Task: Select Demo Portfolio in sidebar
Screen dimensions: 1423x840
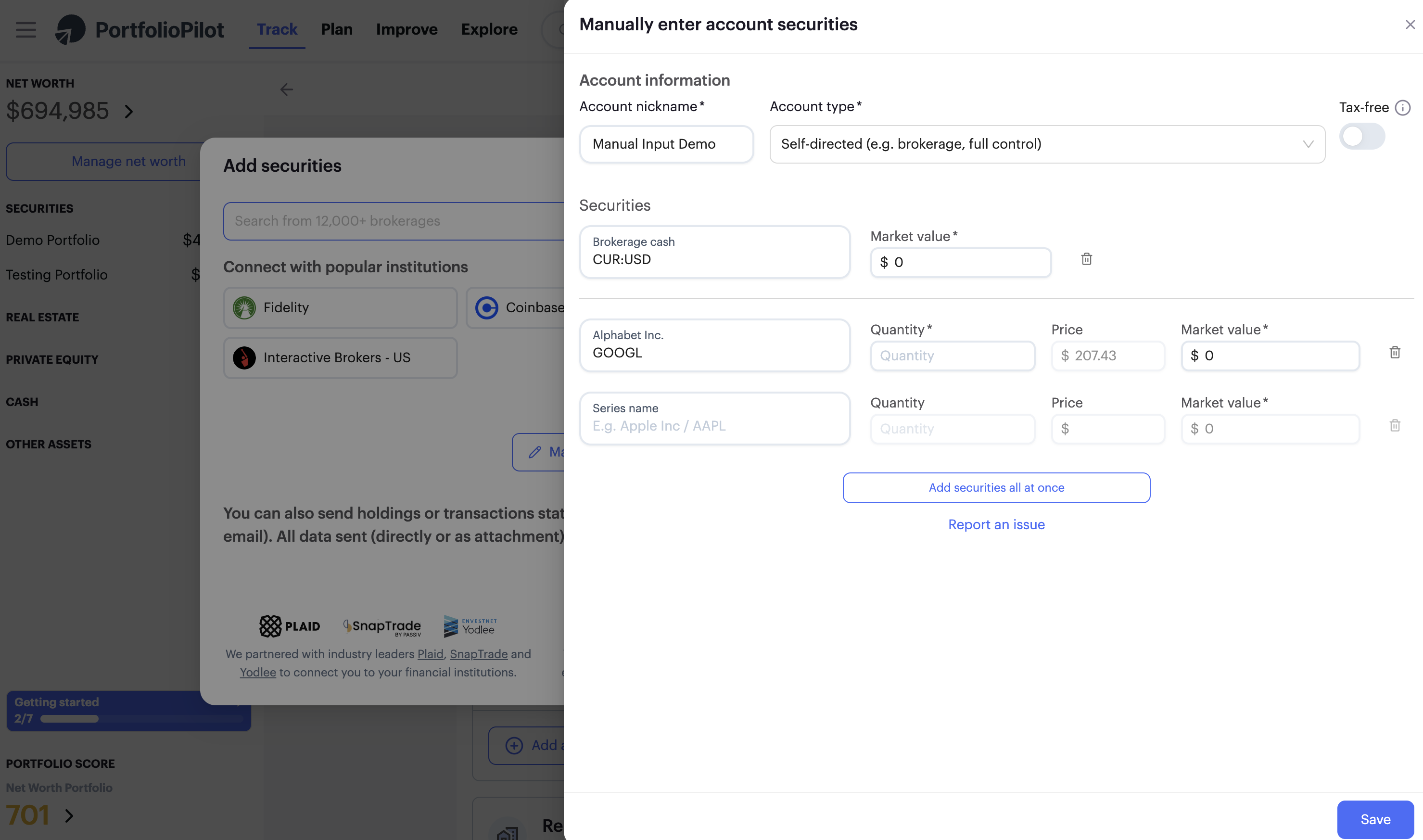Action: click(52, 240)
